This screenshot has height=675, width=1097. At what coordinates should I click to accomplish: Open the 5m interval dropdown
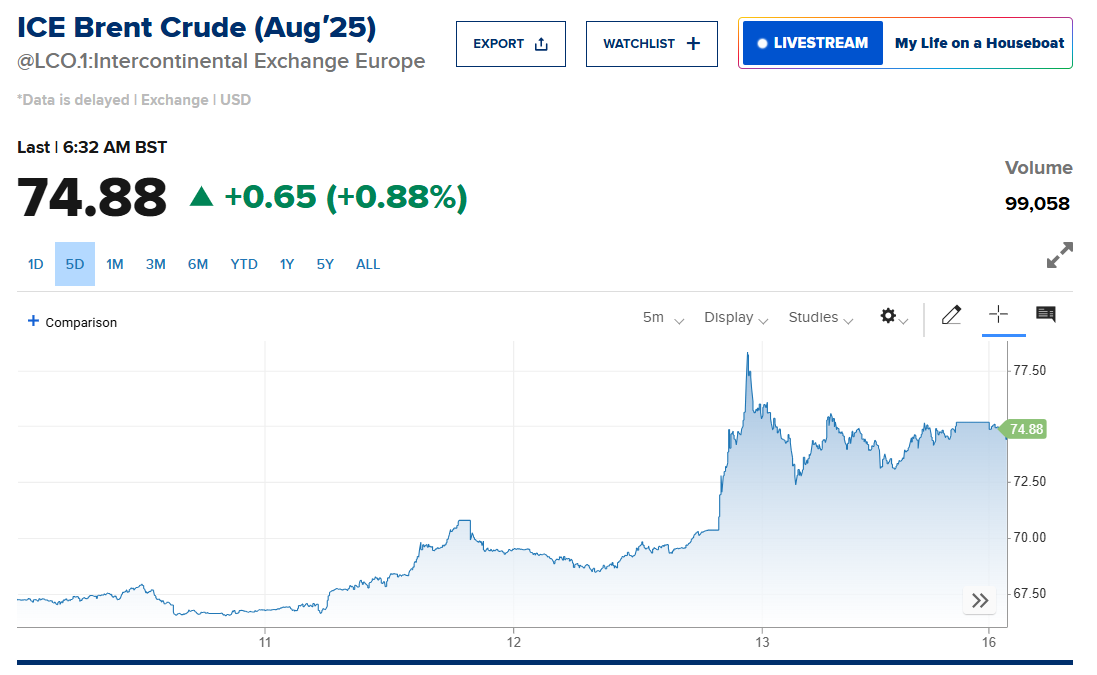(x=663, y=318)
